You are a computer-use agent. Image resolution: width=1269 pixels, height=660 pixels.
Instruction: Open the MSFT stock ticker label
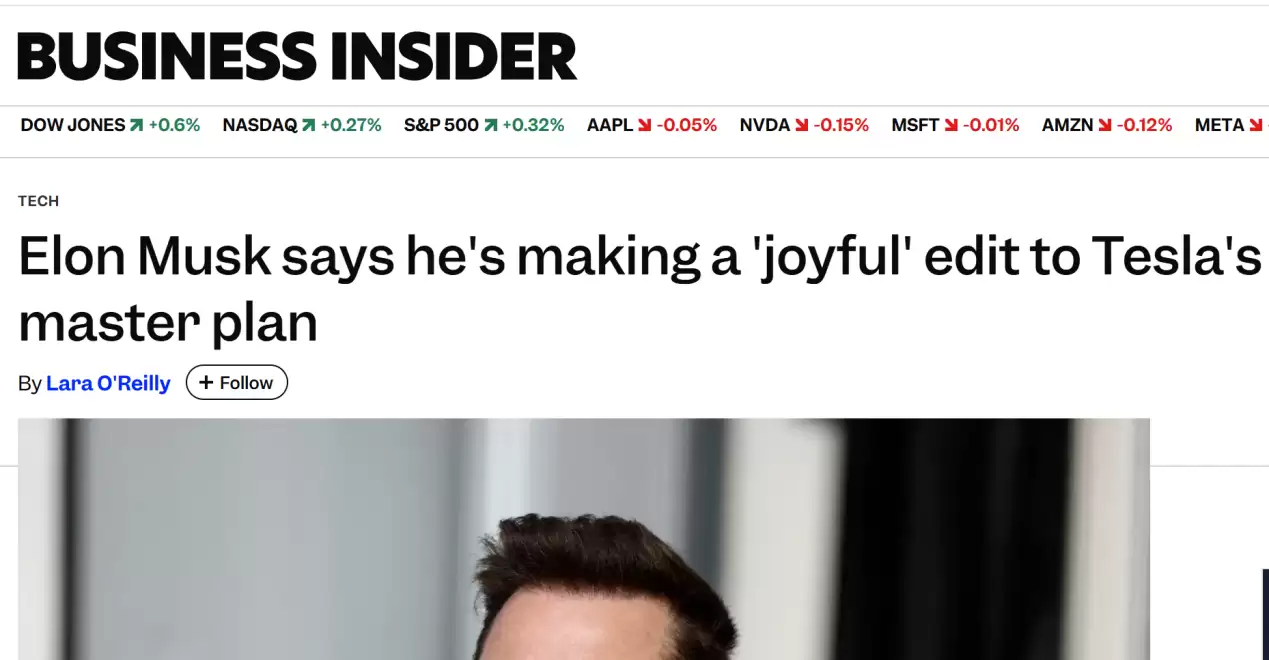pyautogui.click(x=915, y=126)
